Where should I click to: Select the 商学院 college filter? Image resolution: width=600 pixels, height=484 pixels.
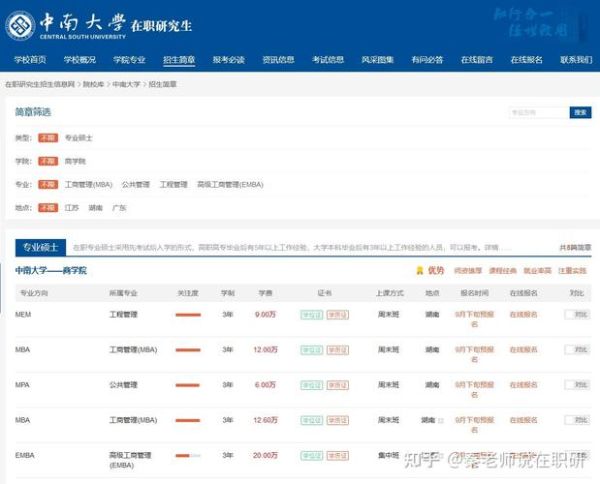pyautogui.click(x=75, y=161)
